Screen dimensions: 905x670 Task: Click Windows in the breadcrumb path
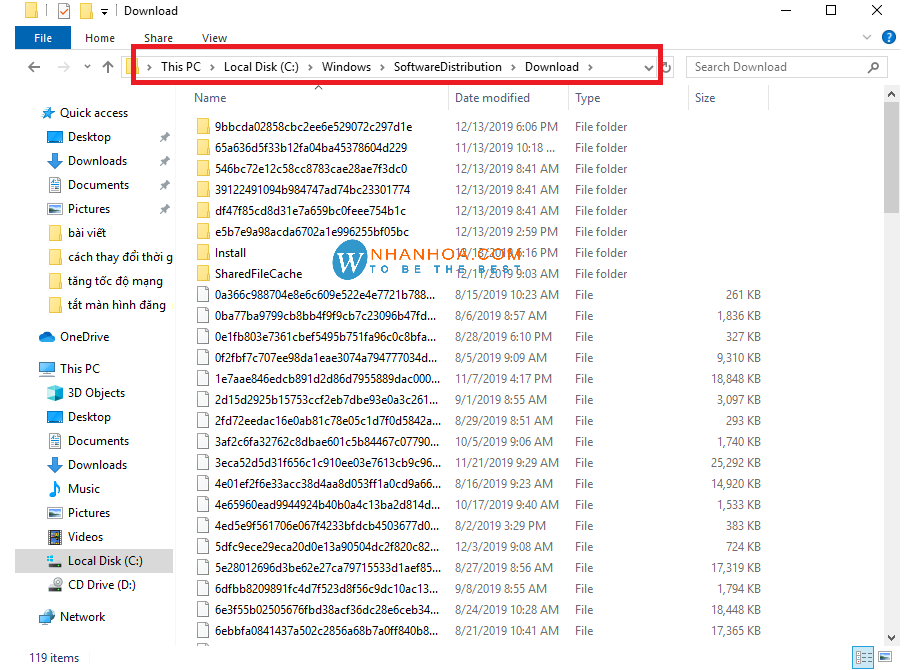coord(346,67)
